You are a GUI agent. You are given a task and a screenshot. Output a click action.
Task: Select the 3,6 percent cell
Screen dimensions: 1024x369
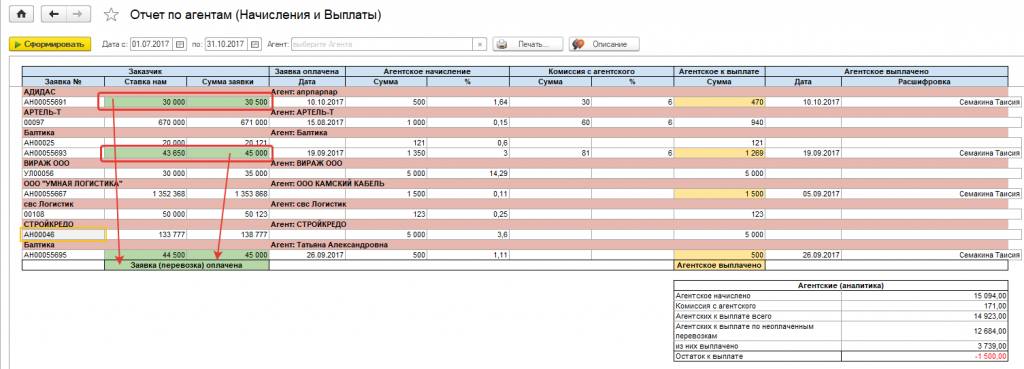click(x=468, y=234)
